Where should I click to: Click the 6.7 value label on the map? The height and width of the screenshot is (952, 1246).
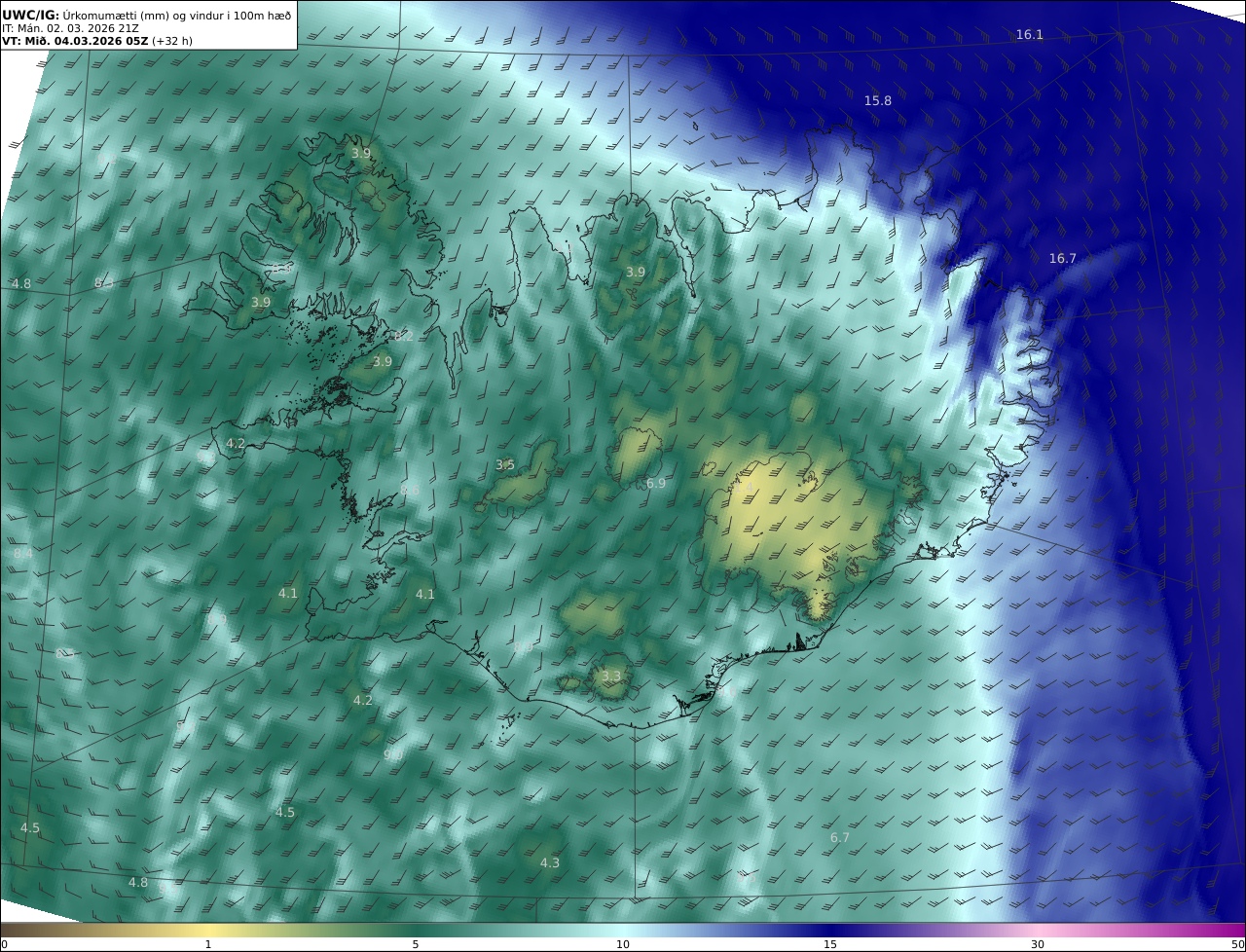(840, 838)
